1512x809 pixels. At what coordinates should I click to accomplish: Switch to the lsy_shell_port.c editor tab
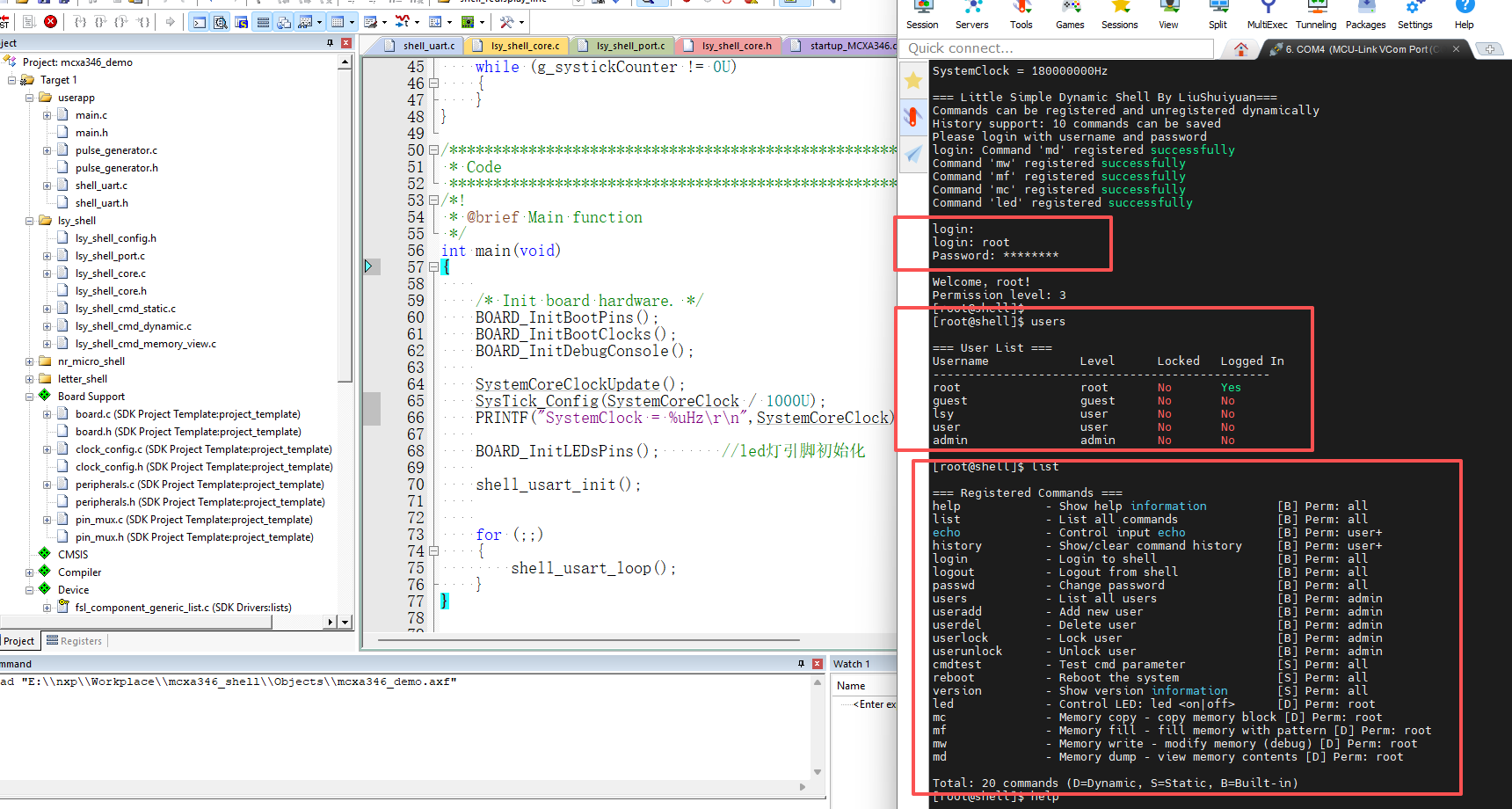pos(630,46)
